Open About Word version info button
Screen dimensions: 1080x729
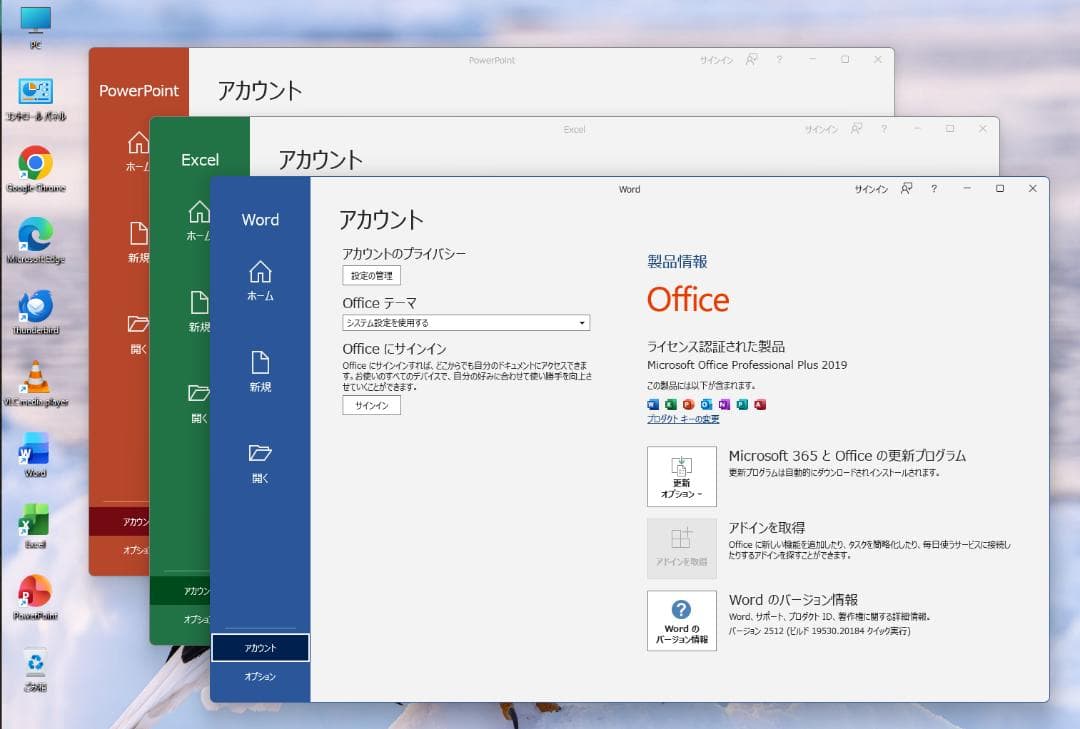coord(681,621)
